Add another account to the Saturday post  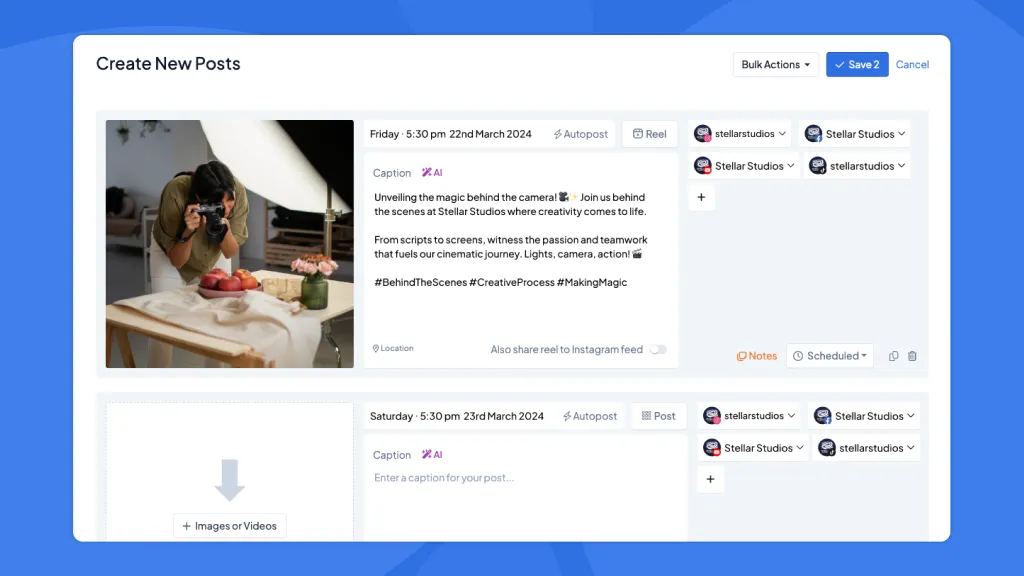(x=710, y=479)
